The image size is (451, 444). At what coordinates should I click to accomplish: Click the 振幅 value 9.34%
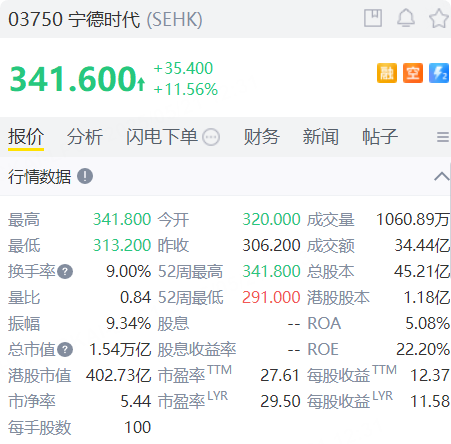129,324
